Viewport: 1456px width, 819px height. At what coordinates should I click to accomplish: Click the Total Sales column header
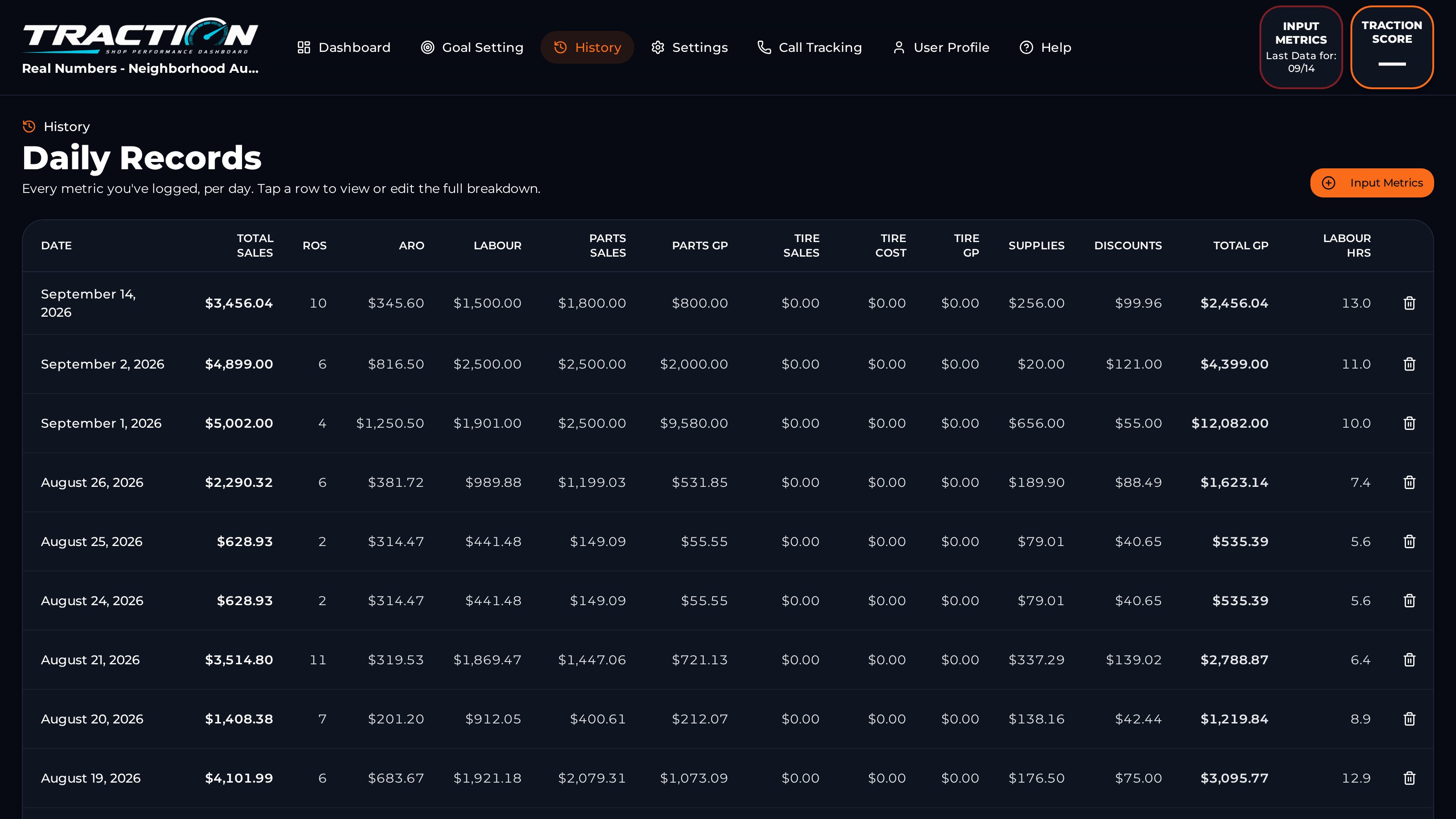[254, 245]
